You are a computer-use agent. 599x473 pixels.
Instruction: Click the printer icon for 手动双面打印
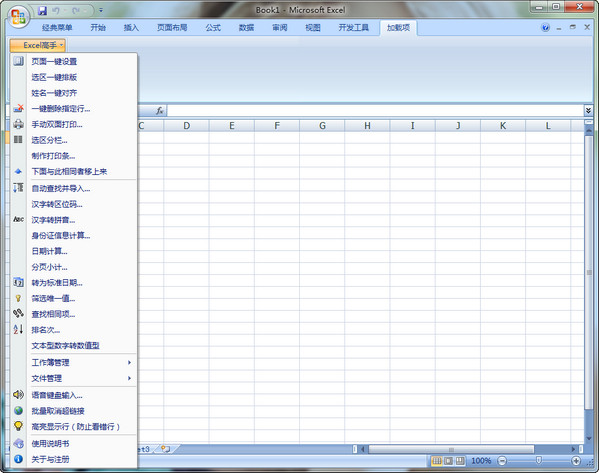coord(18,124)
